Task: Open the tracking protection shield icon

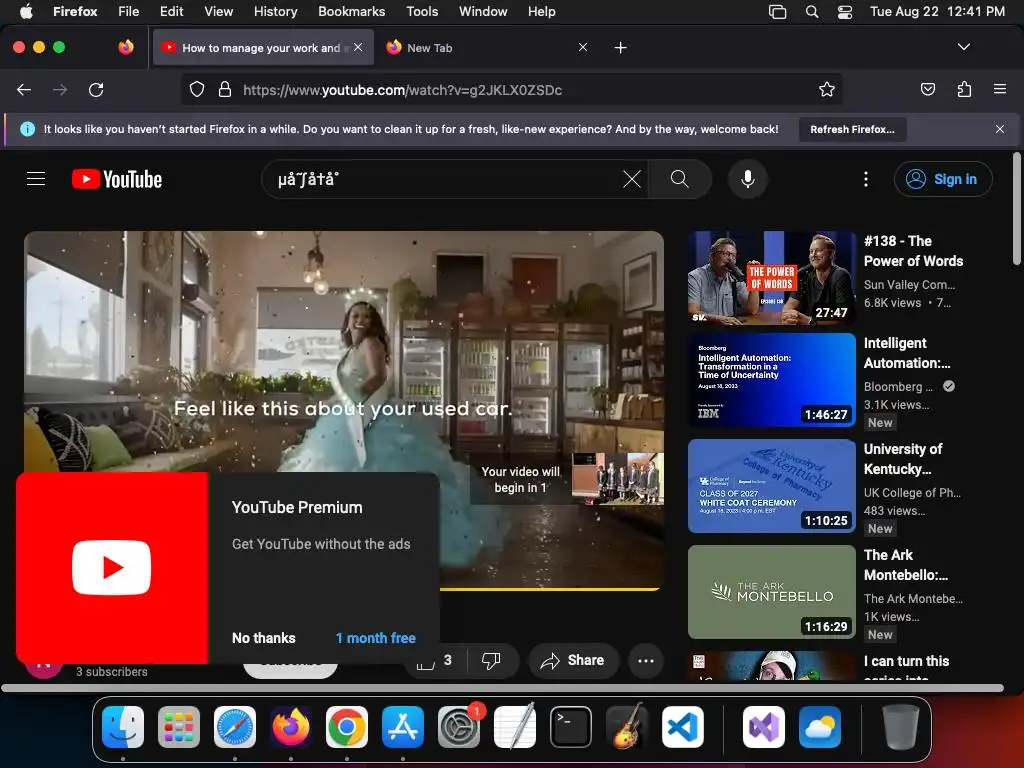Action: 197,89
